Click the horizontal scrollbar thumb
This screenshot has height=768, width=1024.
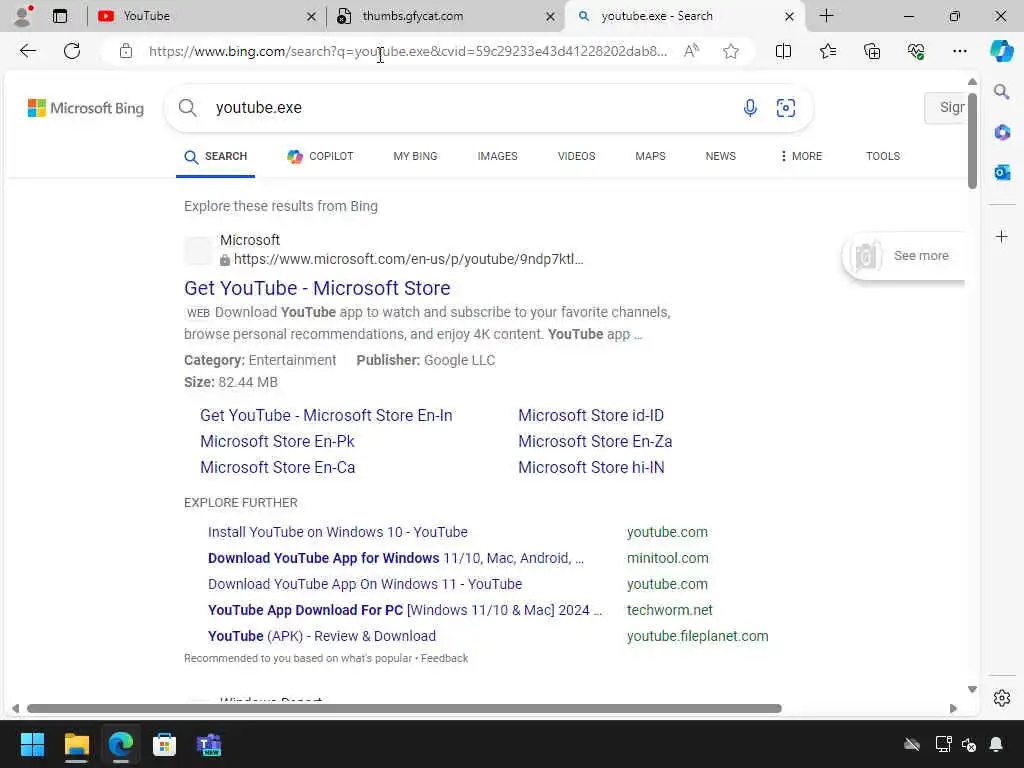click(404, 709)
